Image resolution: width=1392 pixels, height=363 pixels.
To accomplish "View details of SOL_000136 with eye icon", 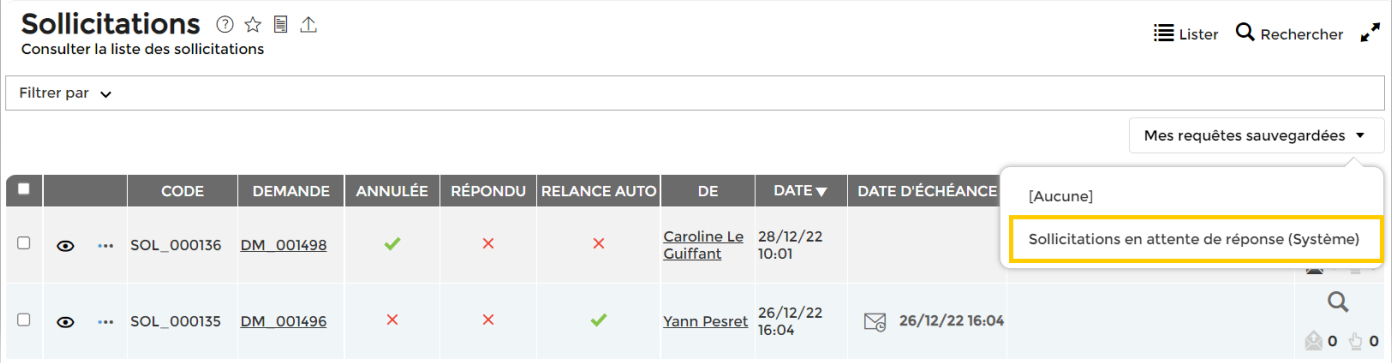I will point(66,245).
